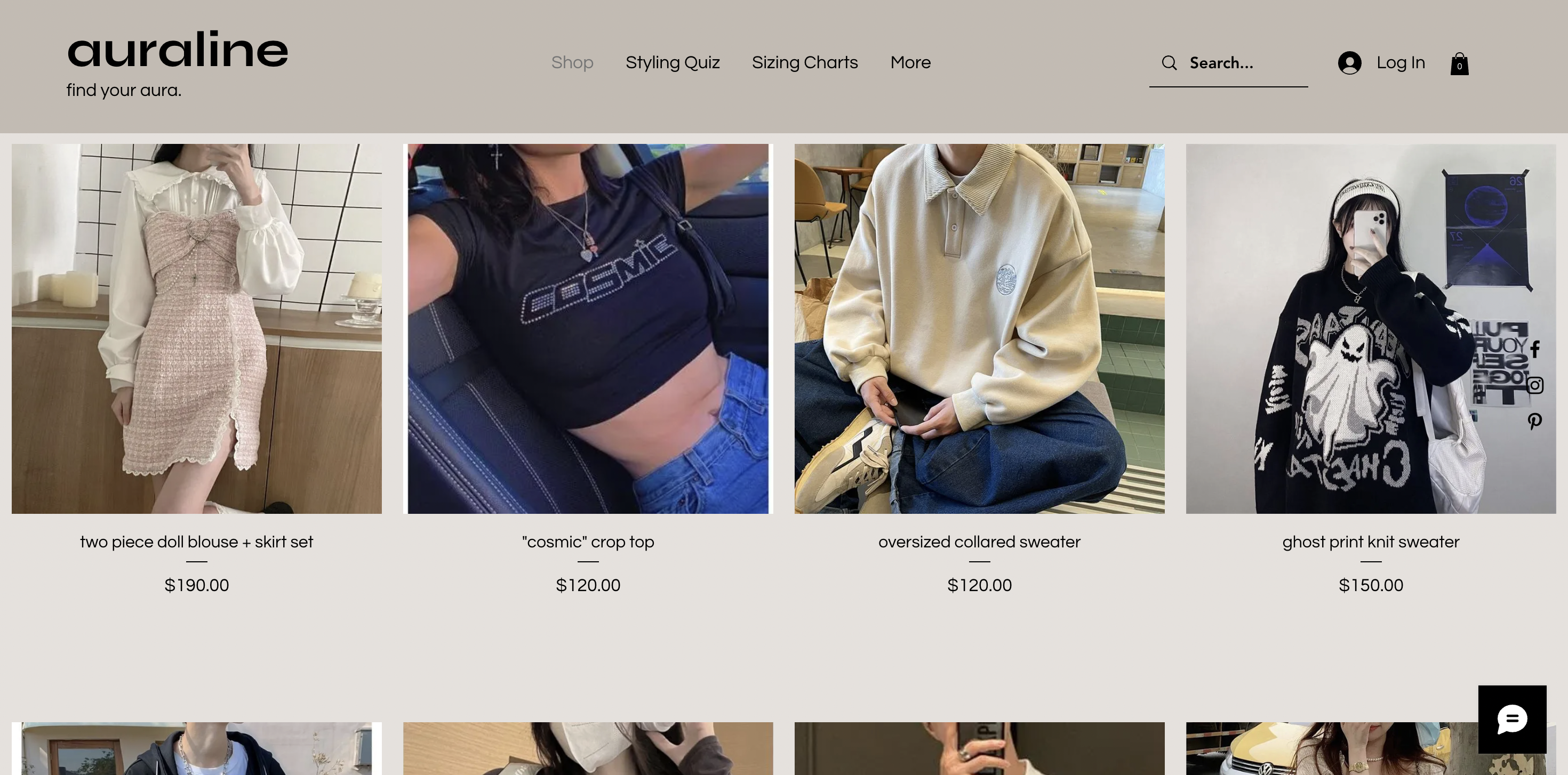This screenshot has height=775, width=1568.
Task: Open the Styling Quiz page
Action: (x=673, y=63)
